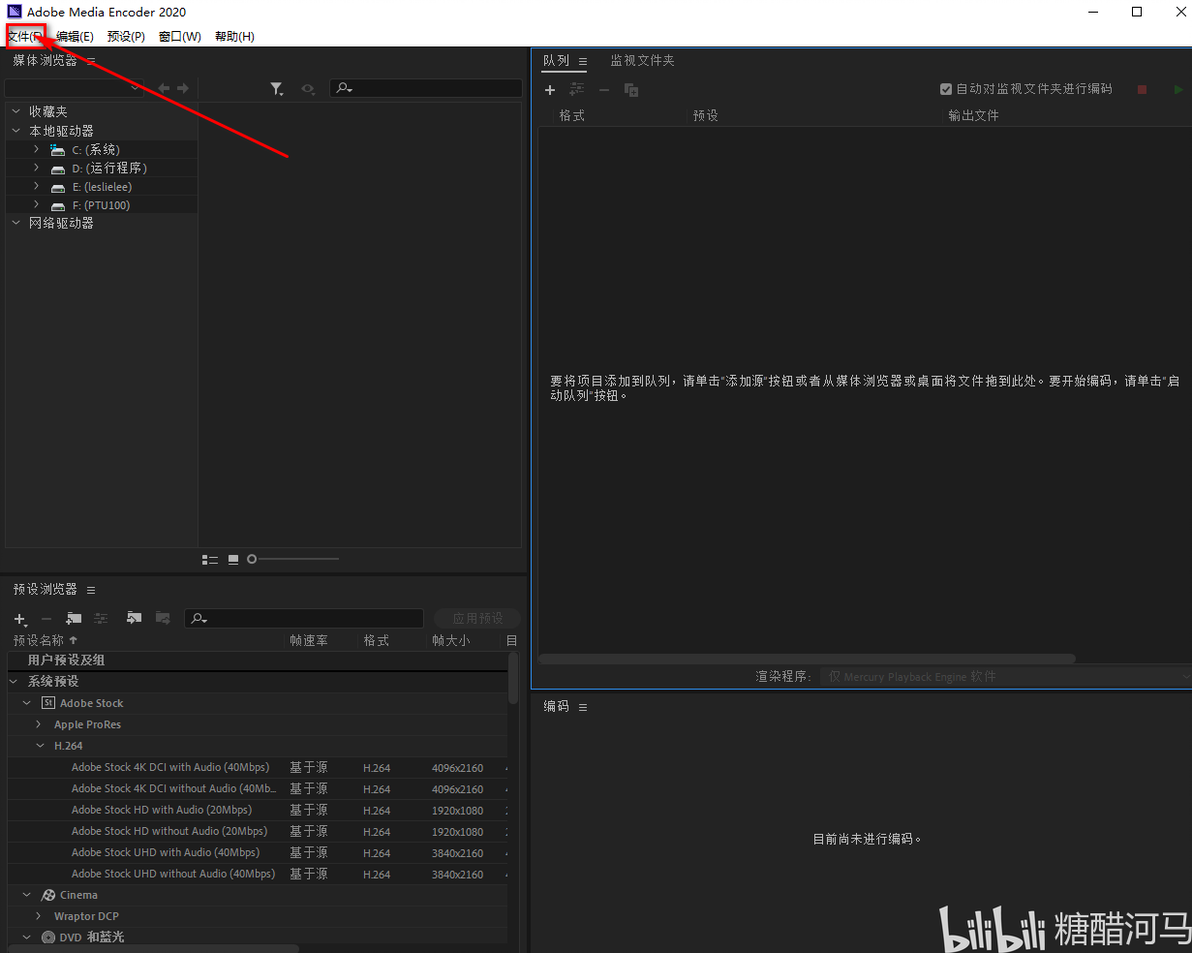This screenshot has height=953, width=1192.
Task: Click the add source plus icon in queue panel
Action: point(550,90)
